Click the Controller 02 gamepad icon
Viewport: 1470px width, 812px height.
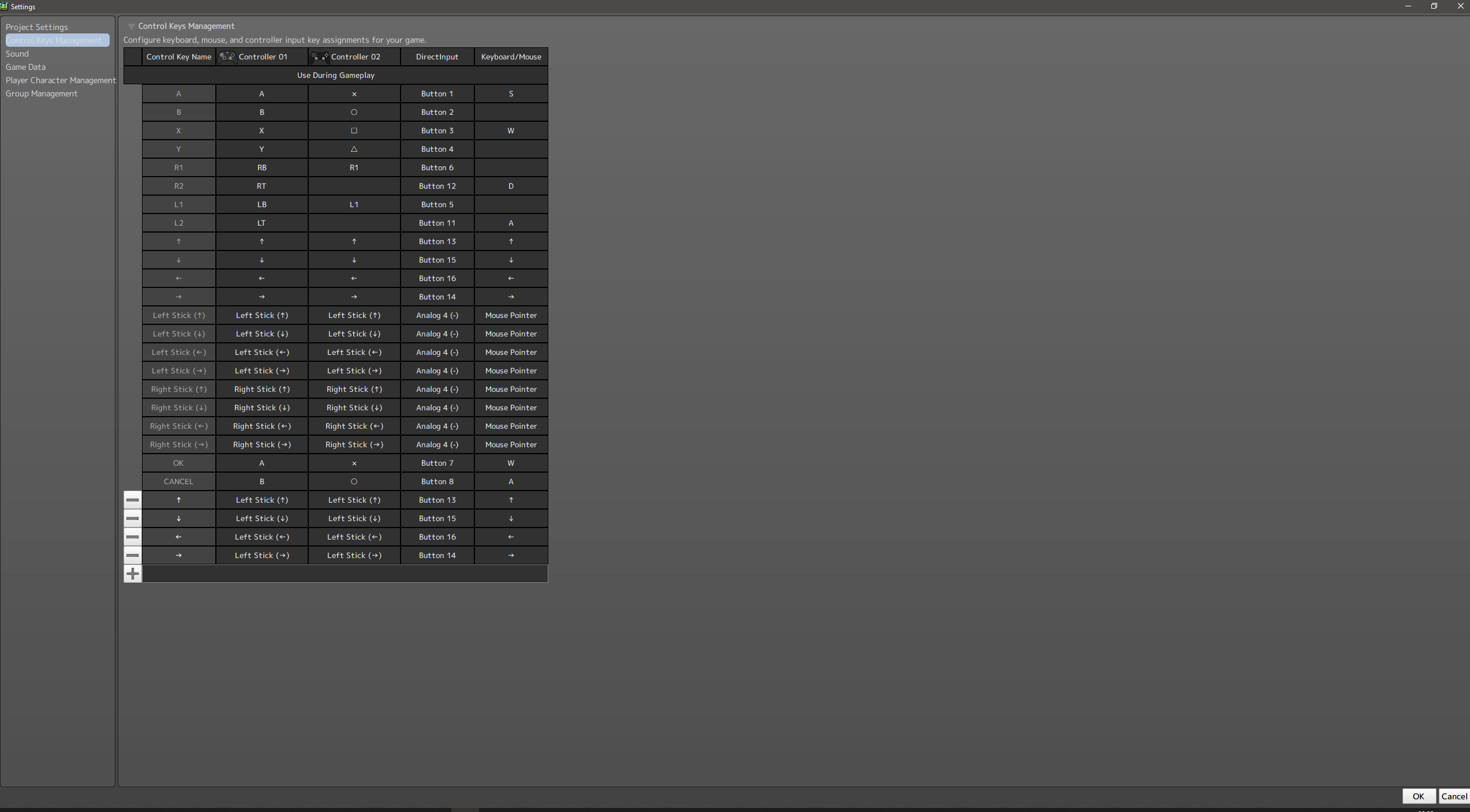tap(320, 57)
